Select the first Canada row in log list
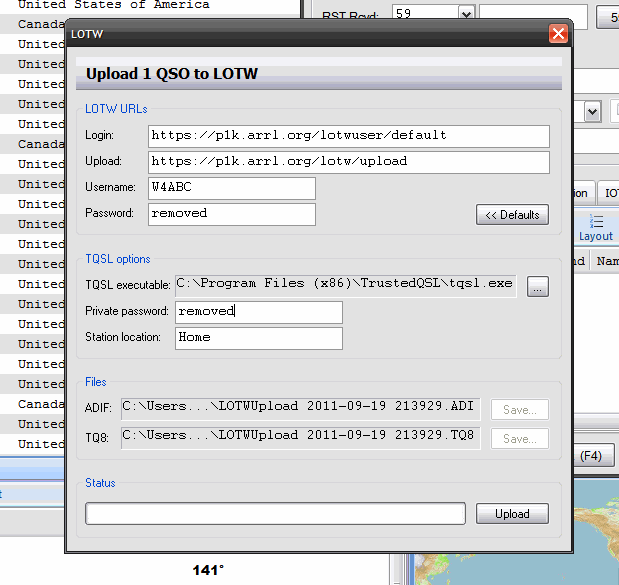 pyautogui.click(x=32, y=24)
